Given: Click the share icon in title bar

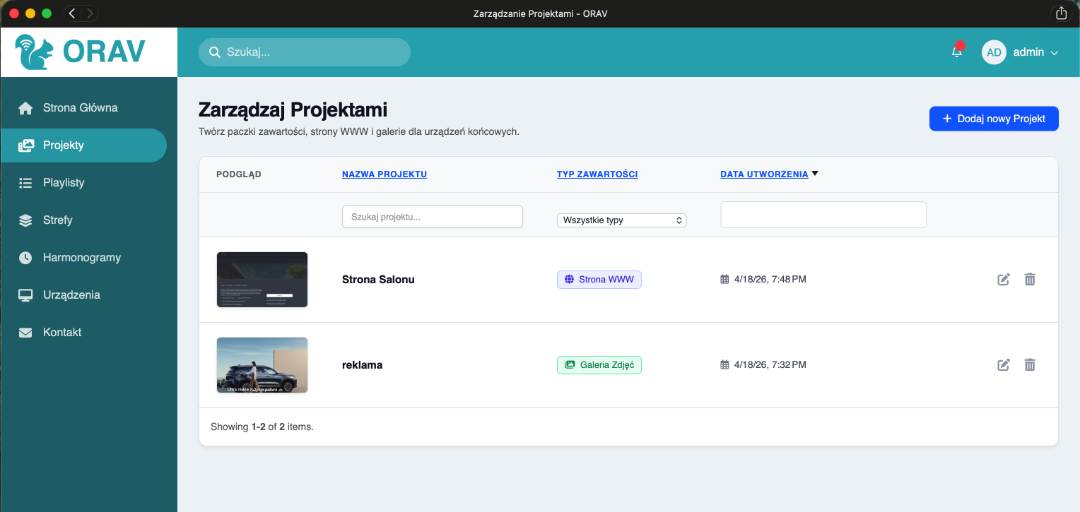Looking at the screenshot, I should pos(1061,13).
